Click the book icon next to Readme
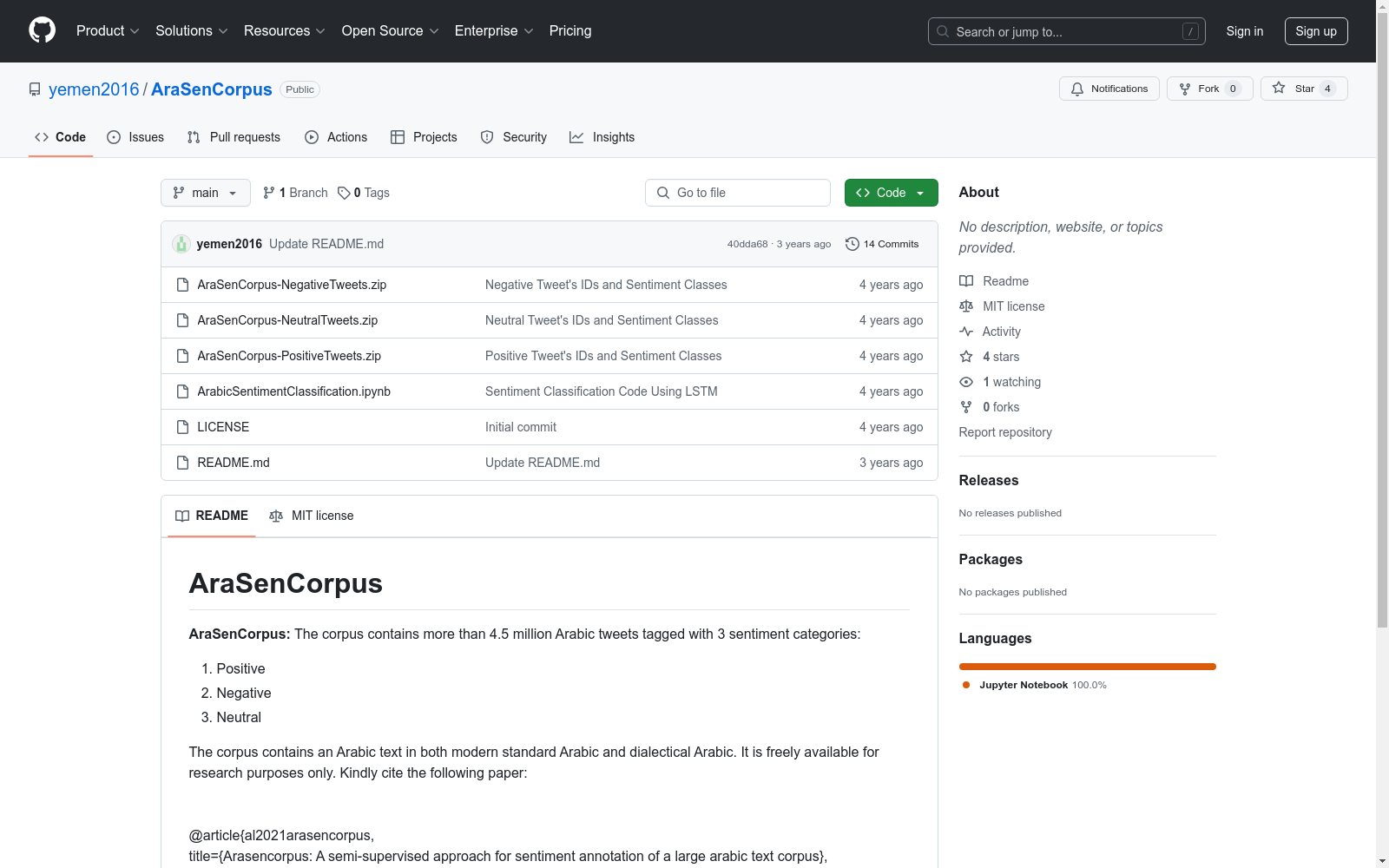This screenshot has width=1389, height=868. [x=966, y=281]
